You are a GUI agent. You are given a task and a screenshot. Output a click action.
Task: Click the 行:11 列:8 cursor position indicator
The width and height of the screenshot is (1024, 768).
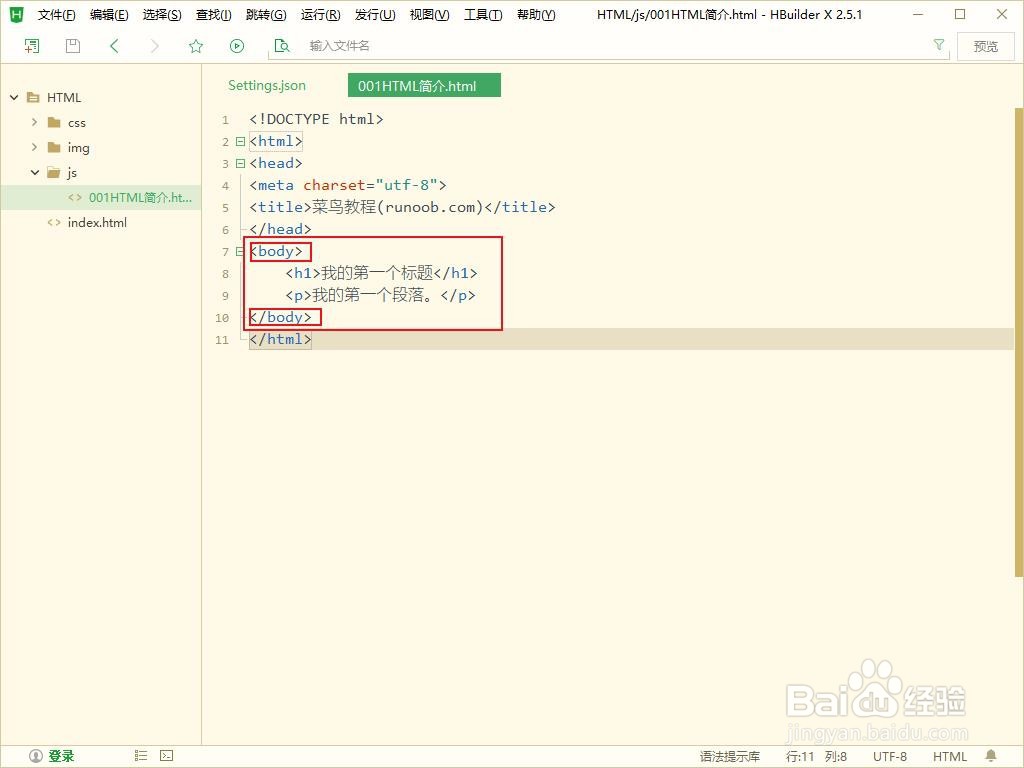click(x=816, y=756)
